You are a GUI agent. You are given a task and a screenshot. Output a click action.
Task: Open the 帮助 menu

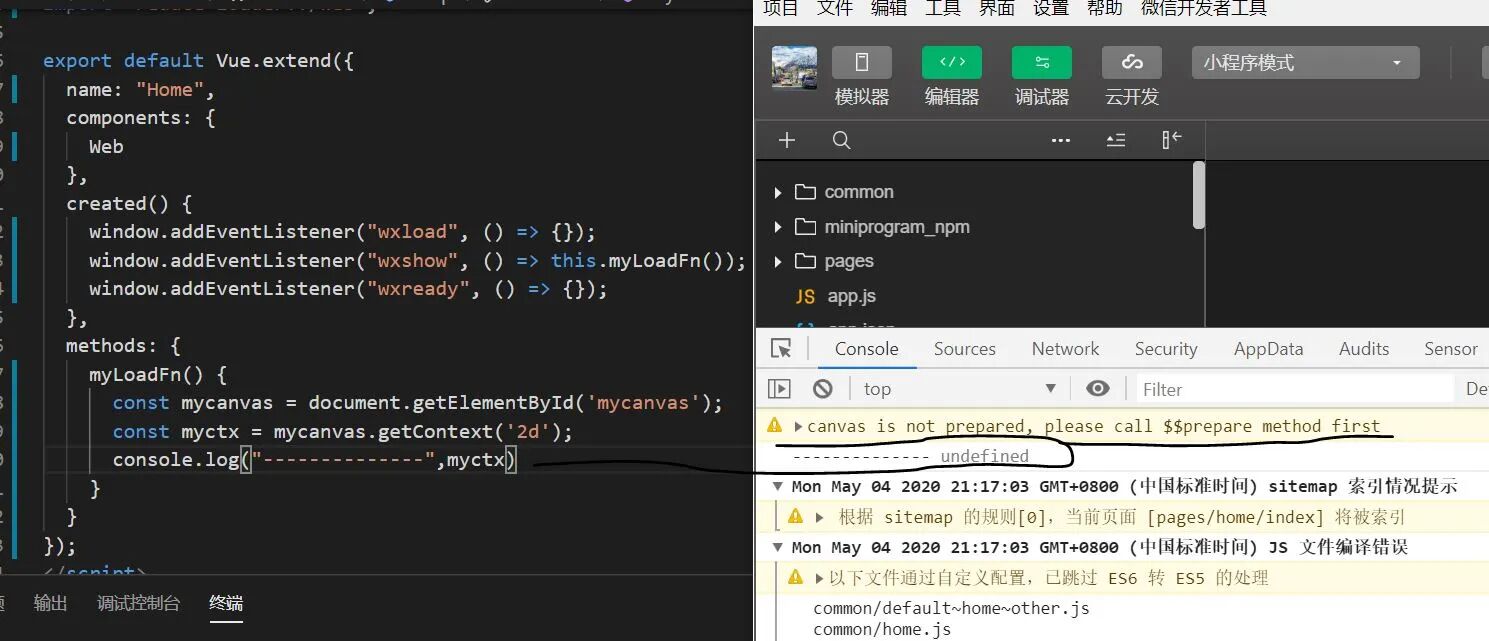point(1105,9)
